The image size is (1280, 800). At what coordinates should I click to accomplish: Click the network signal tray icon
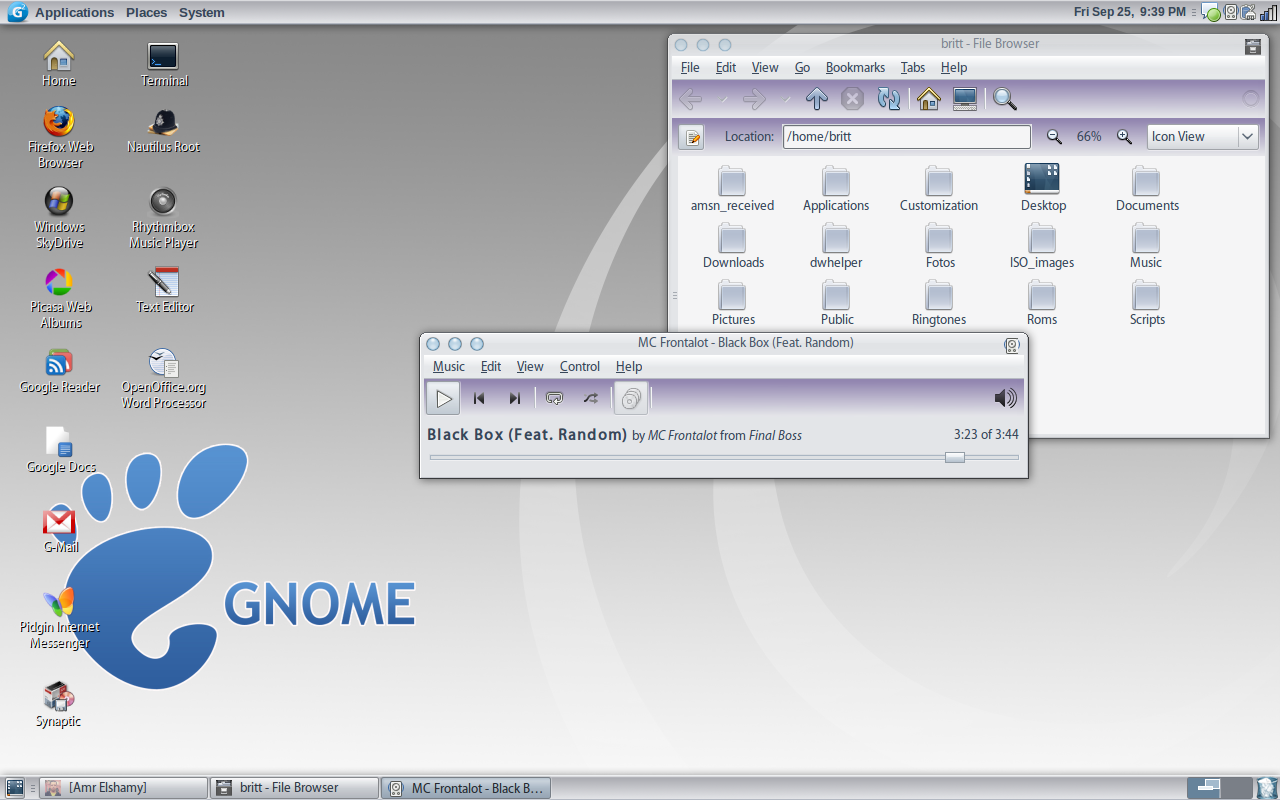coord(1268,13)
